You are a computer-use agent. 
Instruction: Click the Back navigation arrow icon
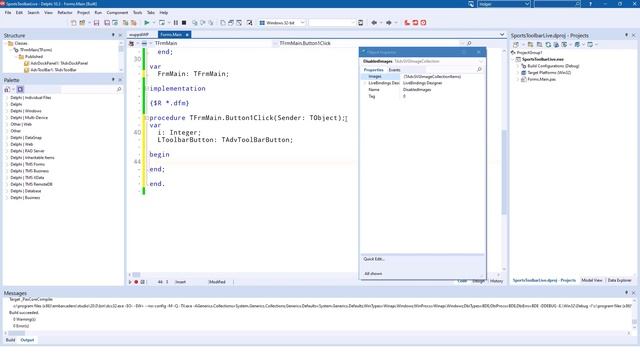click(374, 23)
